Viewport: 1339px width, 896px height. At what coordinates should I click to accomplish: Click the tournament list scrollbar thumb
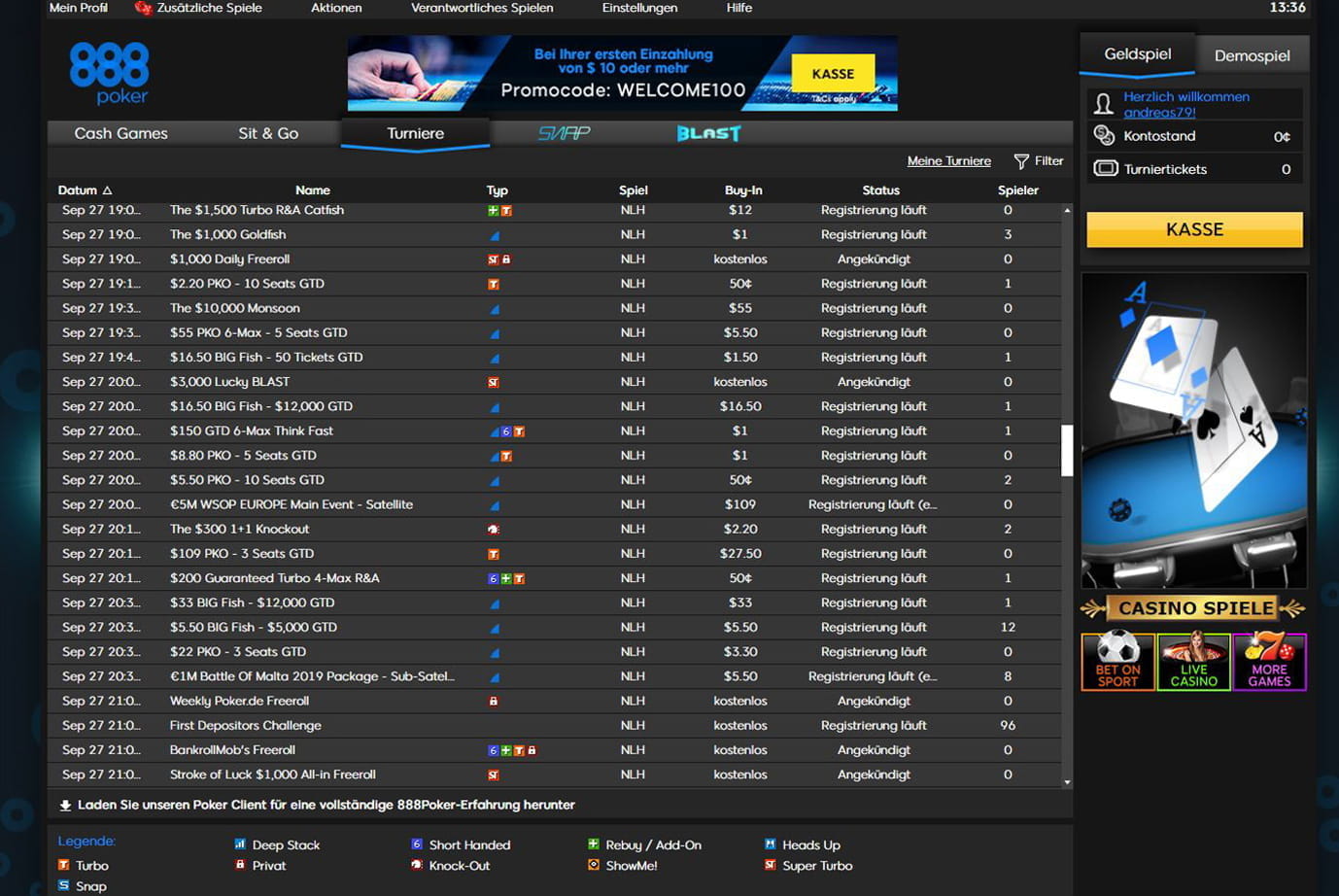1066,450
